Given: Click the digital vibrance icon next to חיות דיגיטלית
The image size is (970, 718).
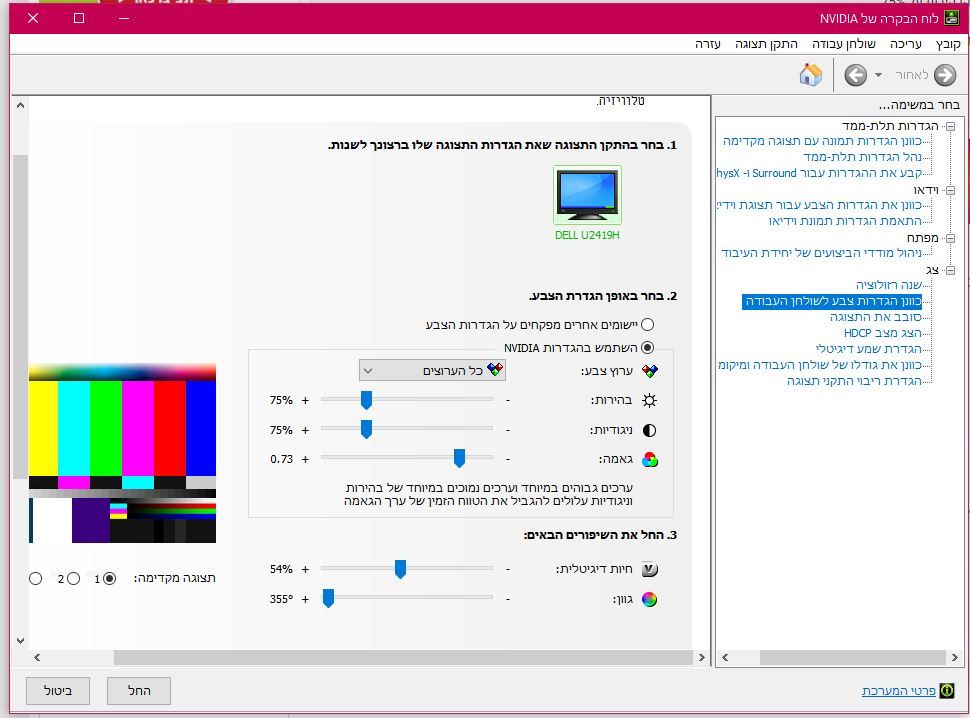Looking at the screenshot, I should [x=650, y=569].
